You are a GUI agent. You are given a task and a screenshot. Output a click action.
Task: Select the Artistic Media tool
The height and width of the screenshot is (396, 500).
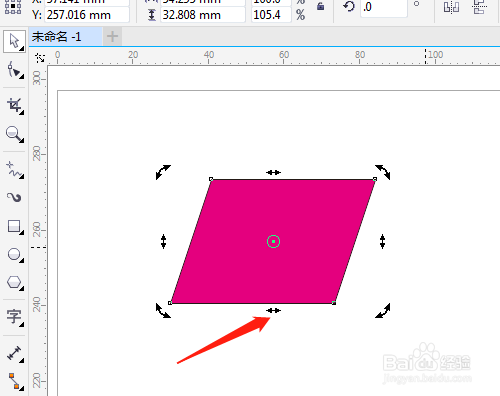(15, 197)
